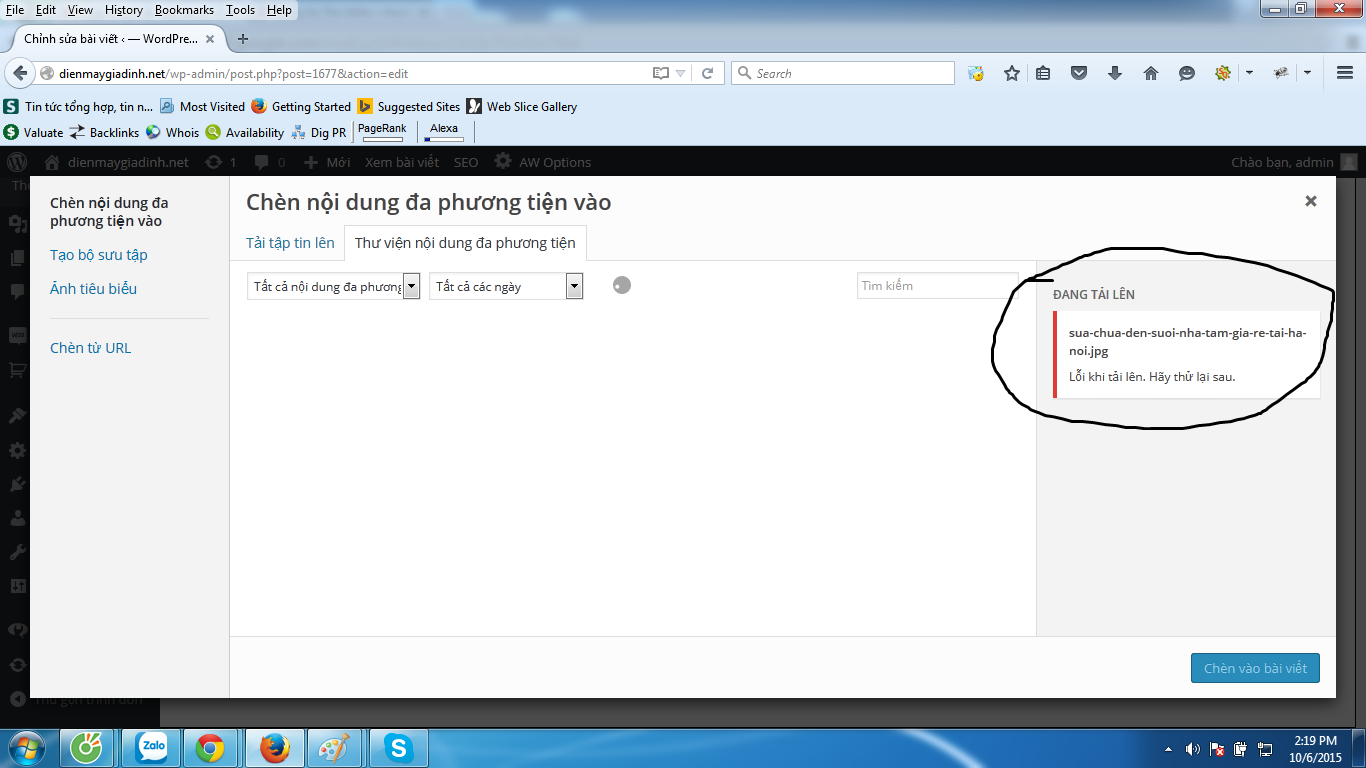Click the URL address bar

(344, 73)
